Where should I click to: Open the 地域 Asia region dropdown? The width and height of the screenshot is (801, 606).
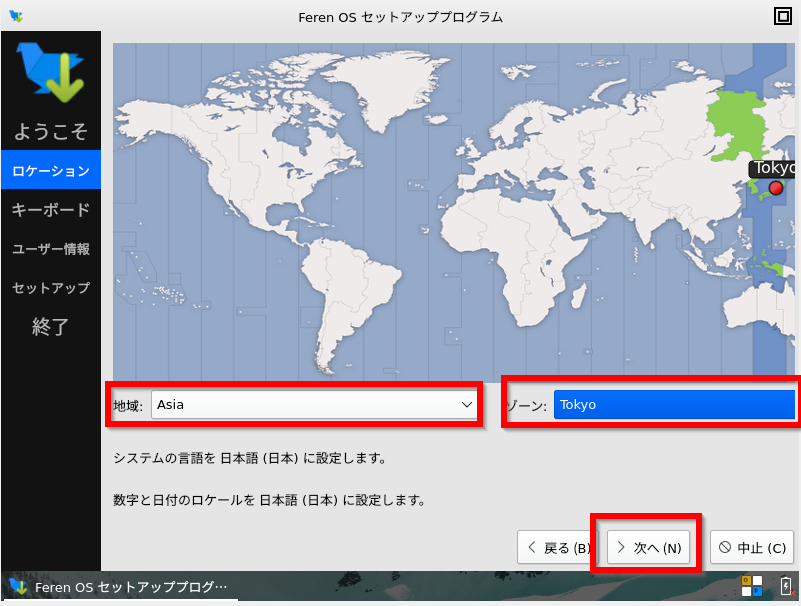click(x=314, y=405)
